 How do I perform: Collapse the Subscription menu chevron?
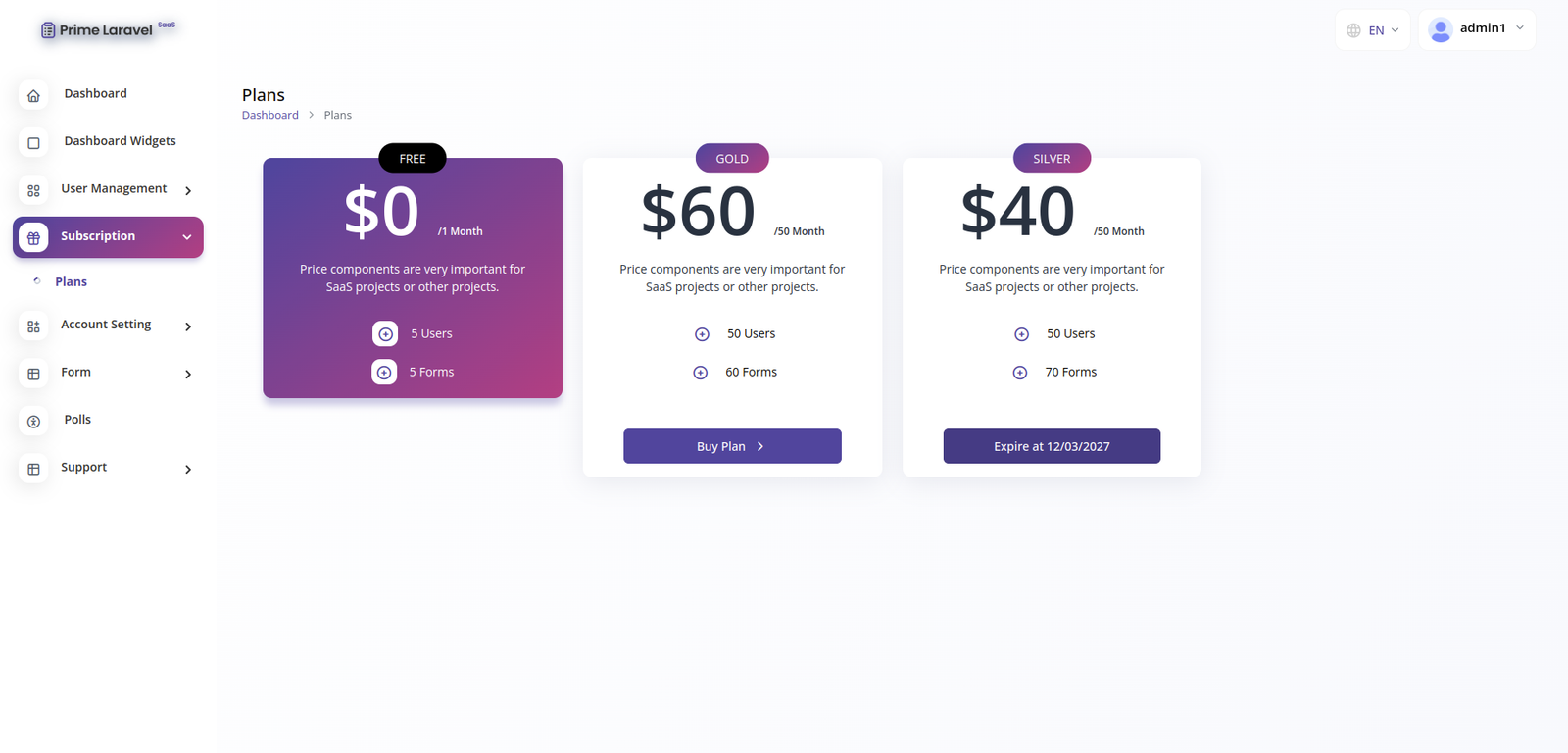pyautogui.click(x=187, y=237)
